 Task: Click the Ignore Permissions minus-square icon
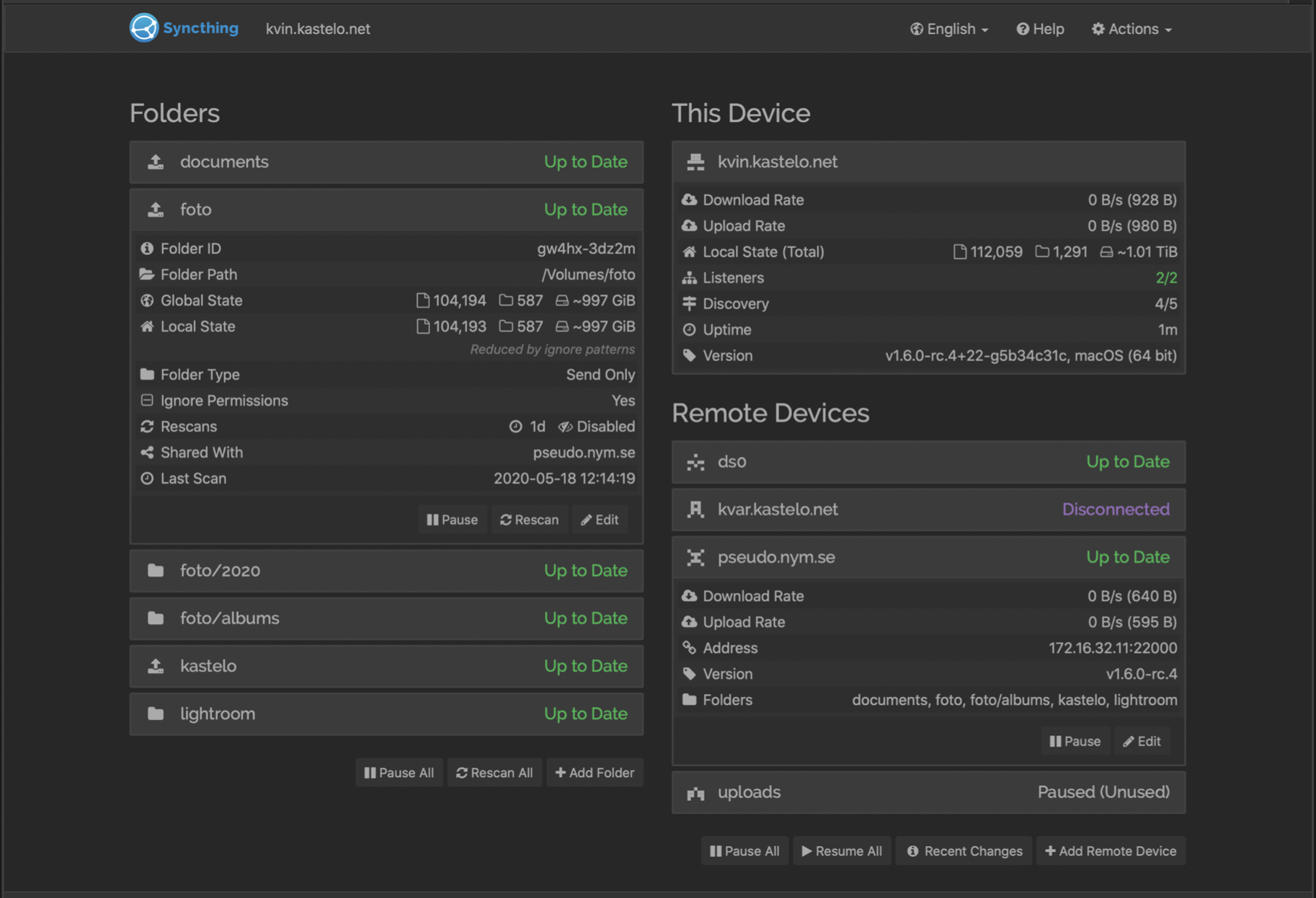point(147,400)
